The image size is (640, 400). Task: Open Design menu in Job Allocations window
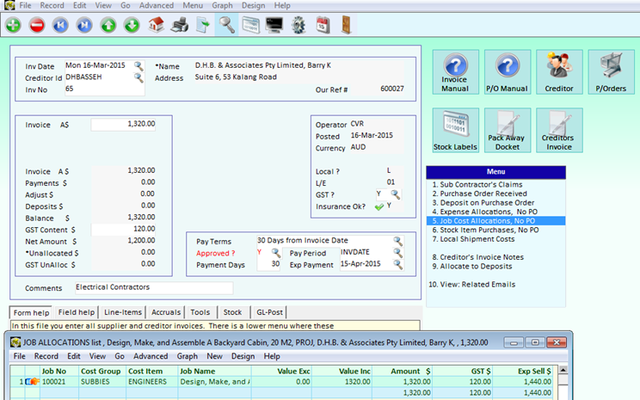click(x=243, y=356)
